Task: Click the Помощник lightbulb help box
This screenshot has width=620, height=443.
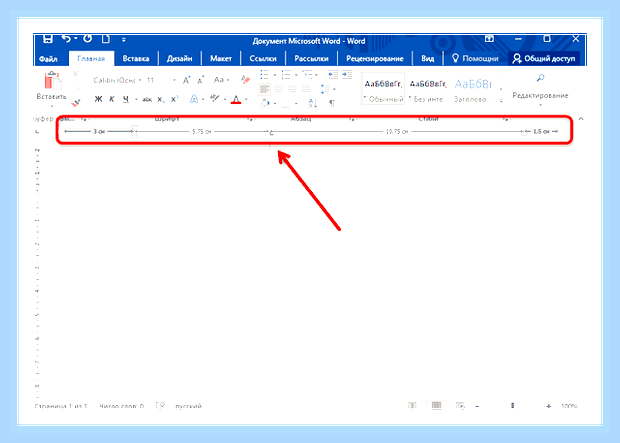Action: (x=475, y=59)
